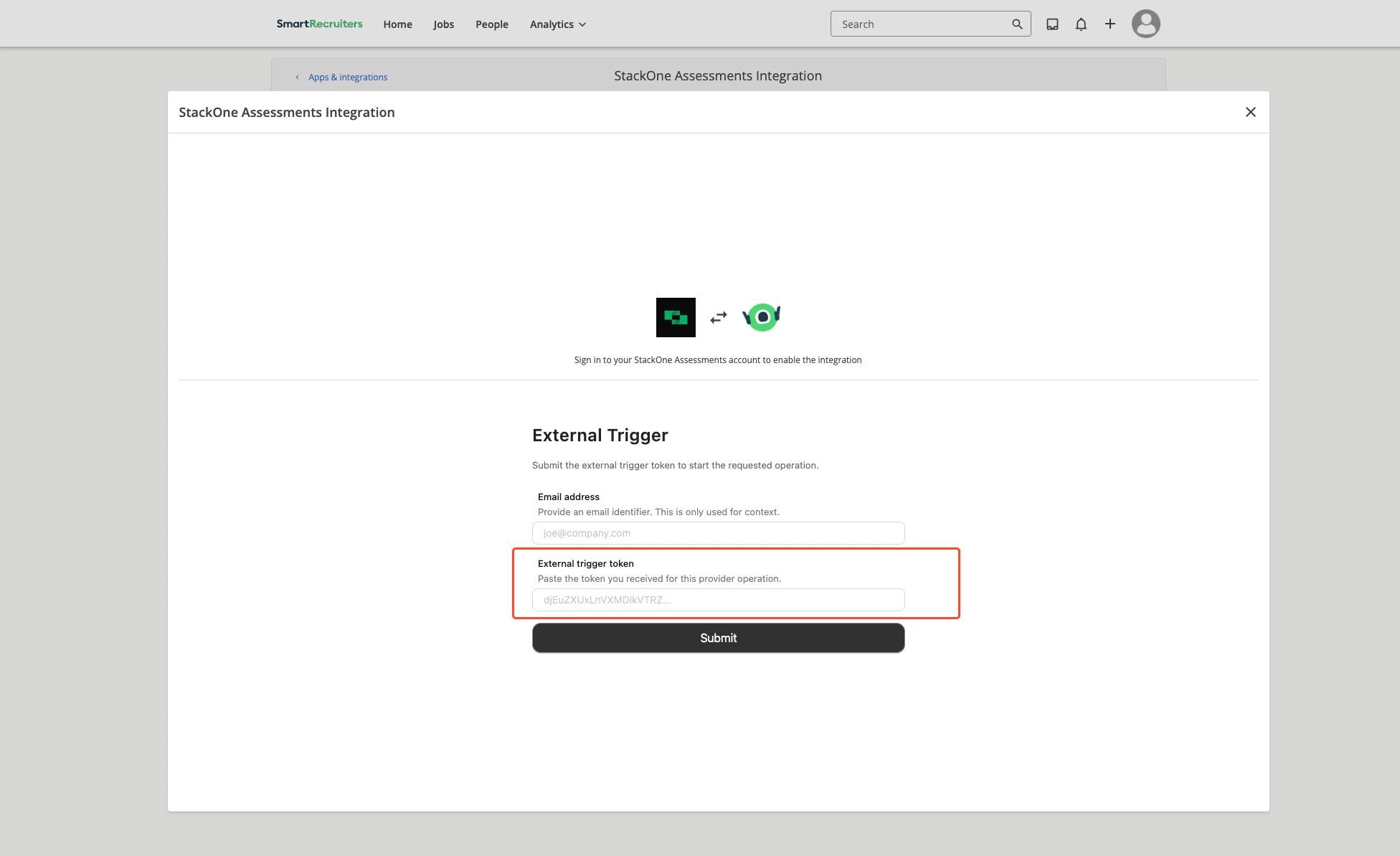Click the bidirectional sync arrows icon
This screenshot has height=856, width=1400.
tap(717, 316)
